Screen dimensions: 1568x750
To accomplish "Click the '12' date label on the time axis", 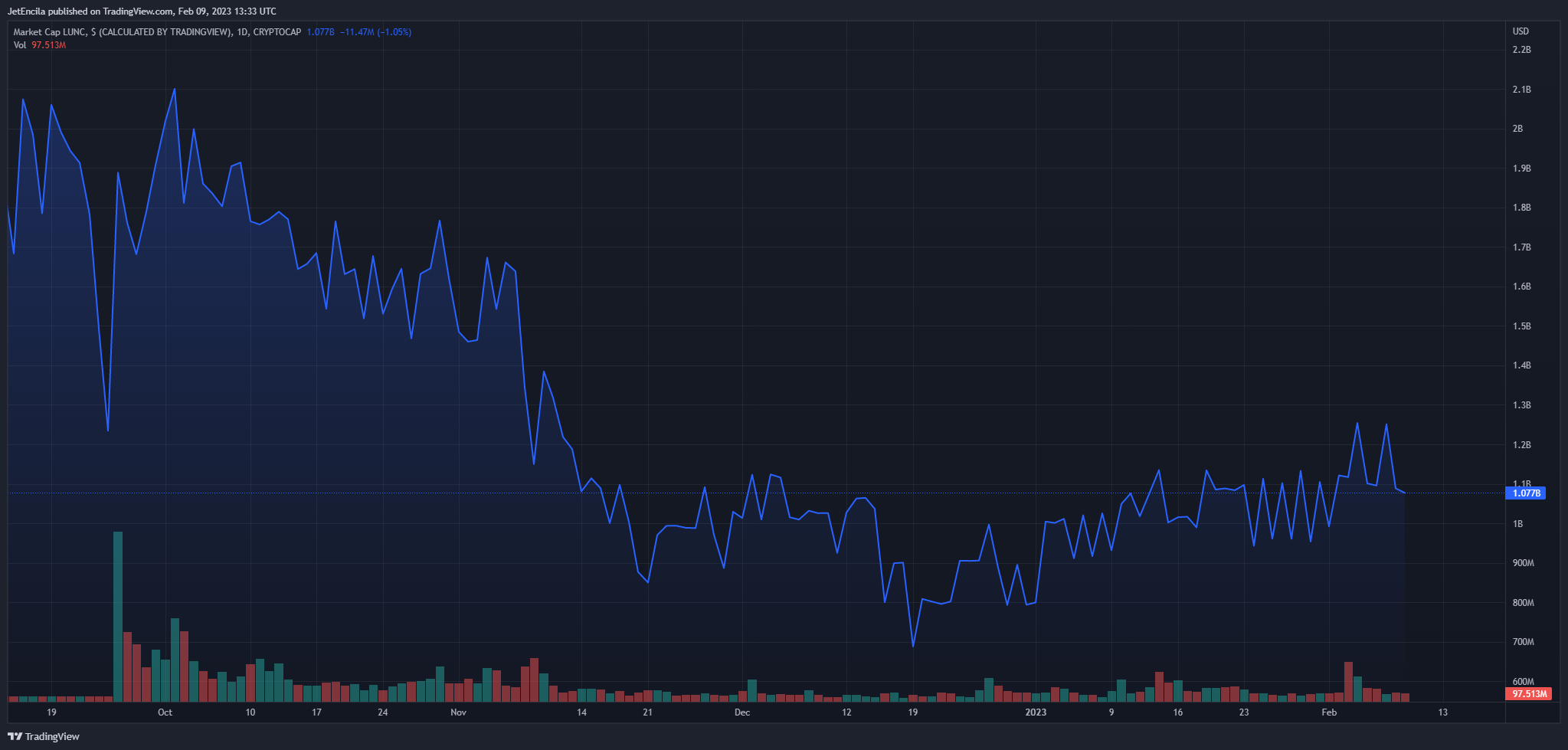I will click(846, 712).
